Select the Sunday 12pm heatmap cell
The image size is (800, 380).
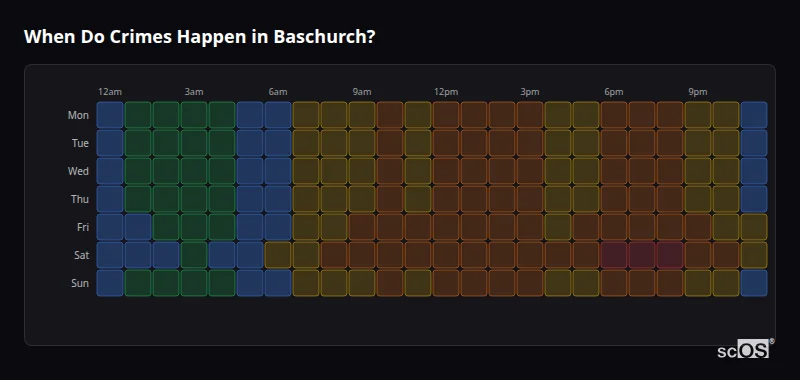(446, 283)
